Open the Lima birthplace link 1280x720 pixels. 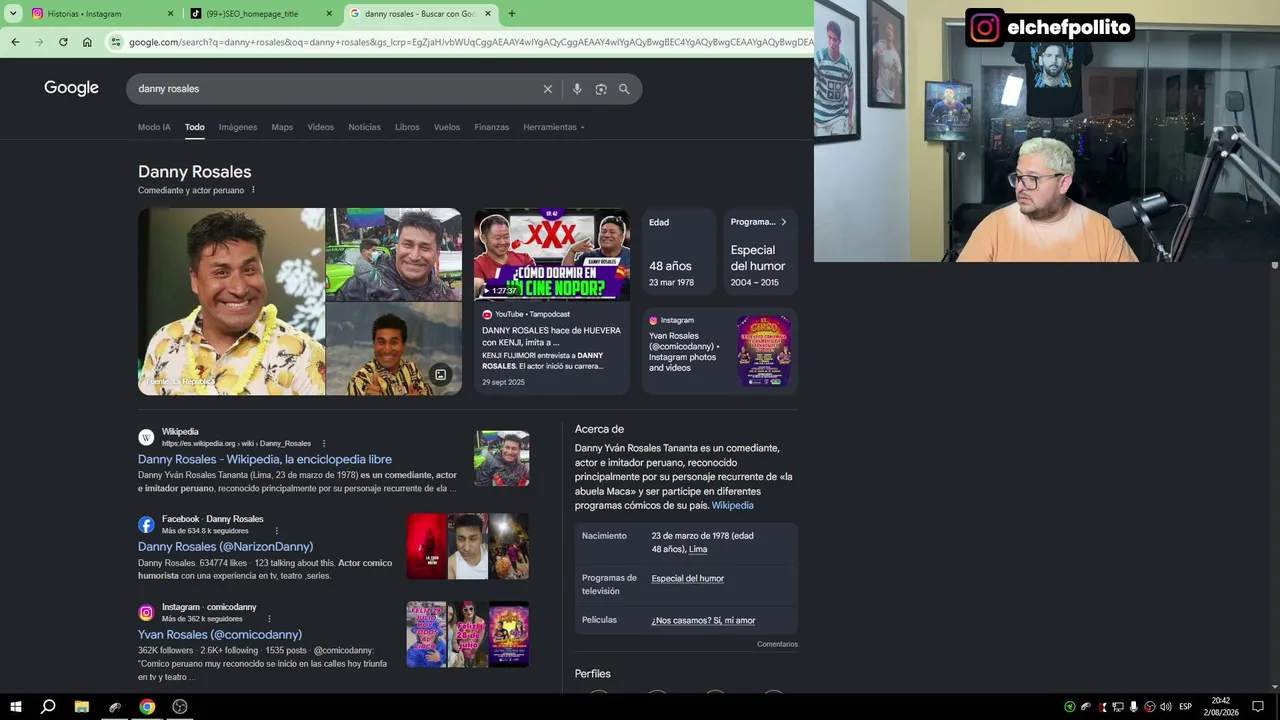pyautogui.click(x=698, y=549)
